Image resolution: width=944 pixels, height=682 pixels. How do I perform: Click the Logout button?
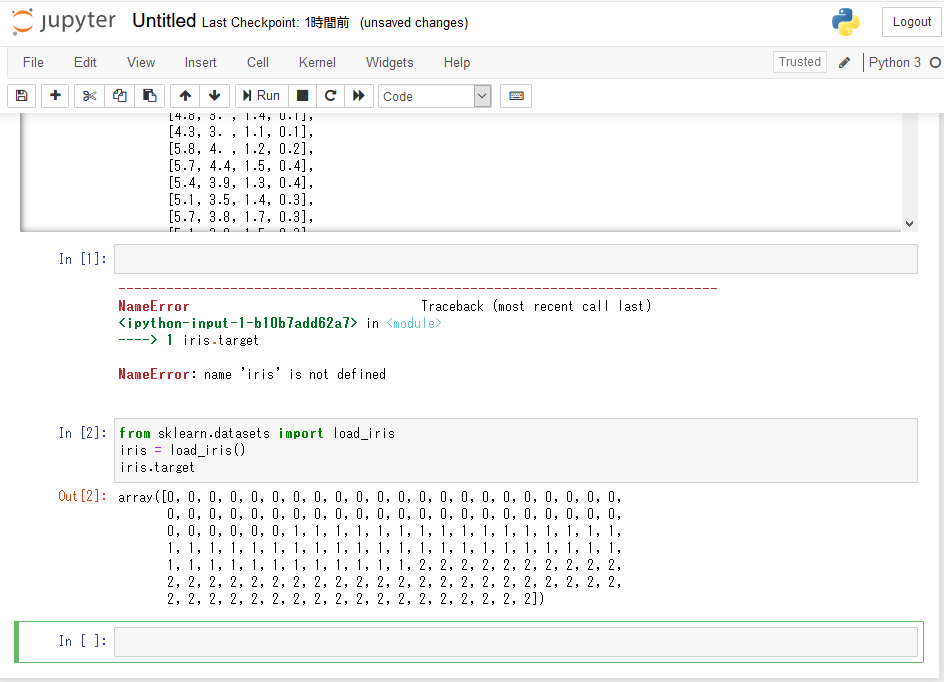click(x=911, y=22)
